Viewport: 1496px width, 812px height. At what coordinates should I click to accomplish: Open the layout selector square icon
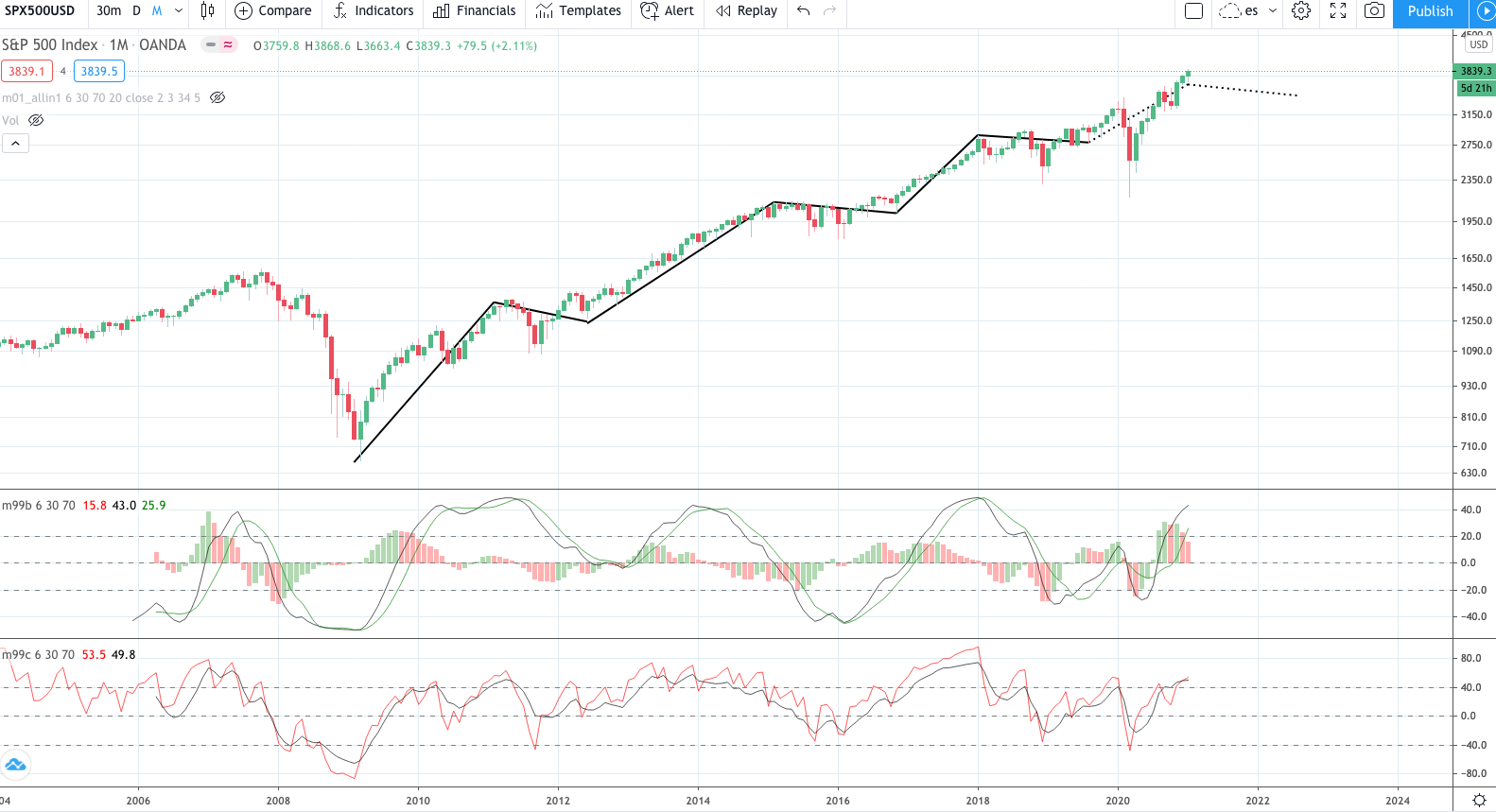[x=1193, y=11]
